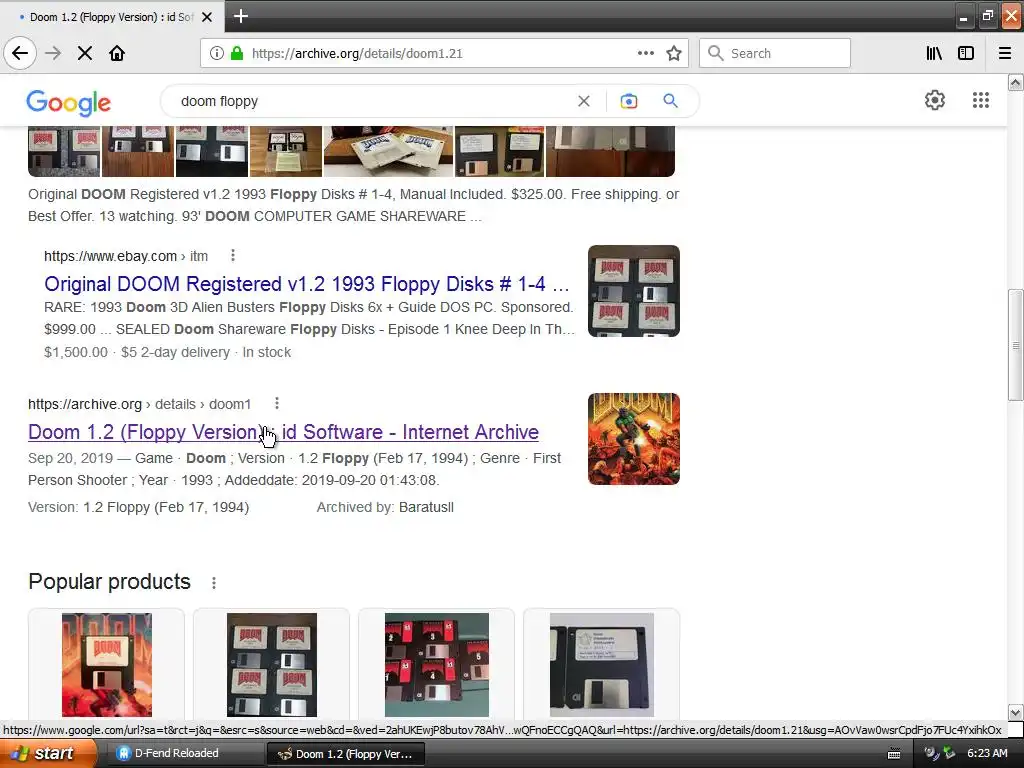Click the scrollbar down arrow
This screenshot has width=1024, height=768.
point(1016,712)
